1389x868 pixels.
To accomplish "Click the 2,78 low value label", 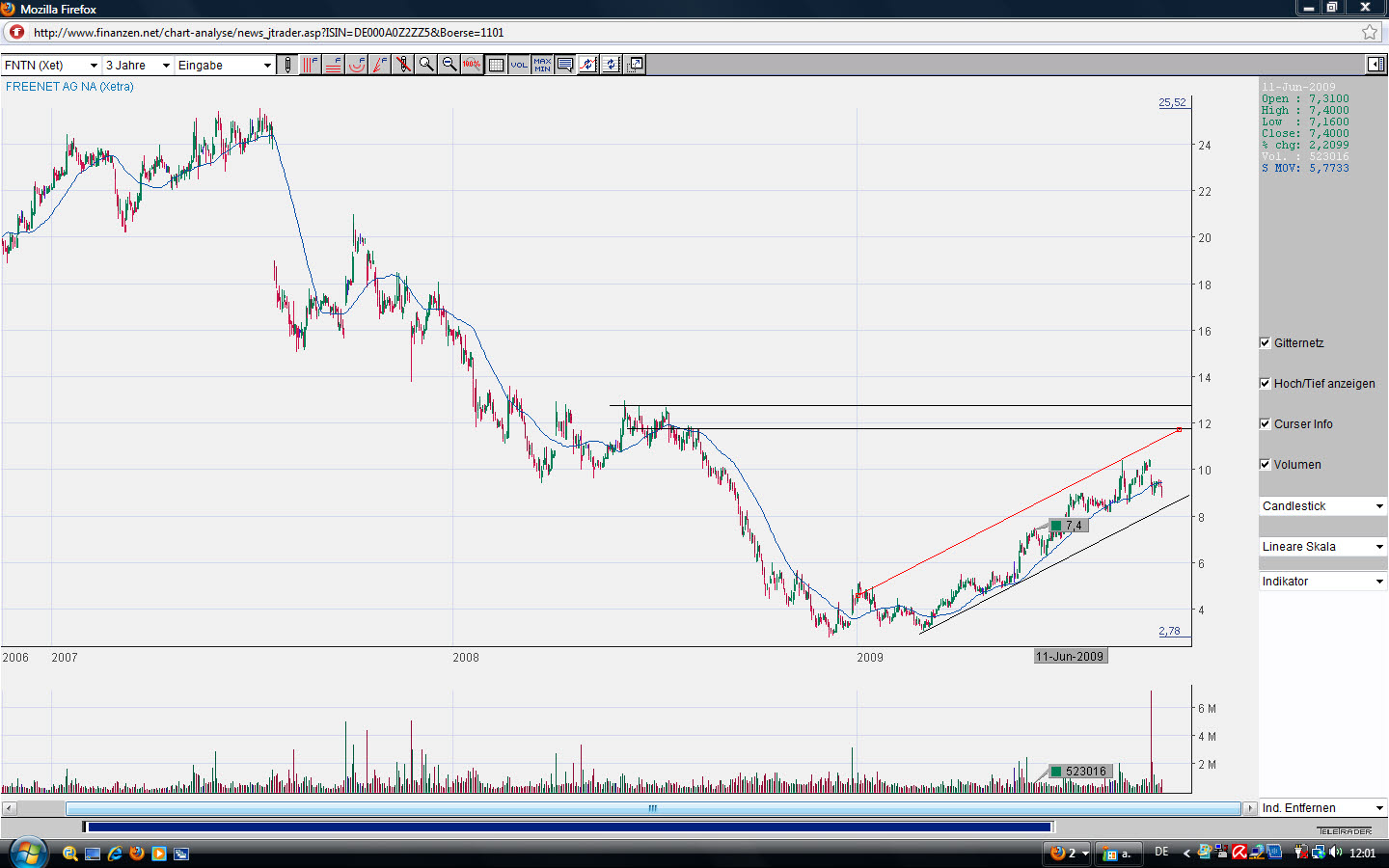I will 1169,631.
